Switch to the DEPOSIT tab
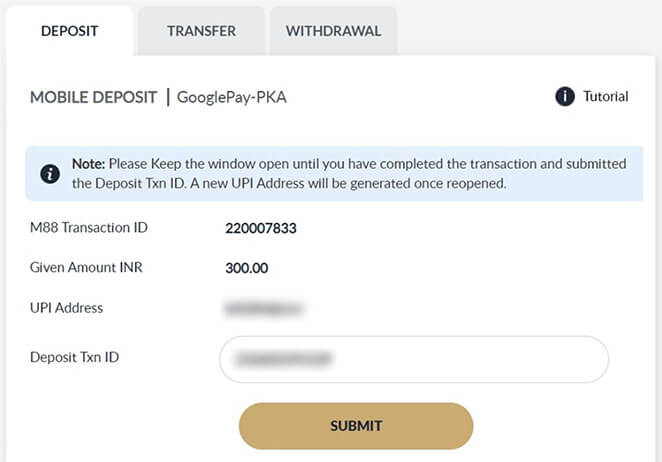The height and width of the screenshot is (462, 662). click(69, 31)
